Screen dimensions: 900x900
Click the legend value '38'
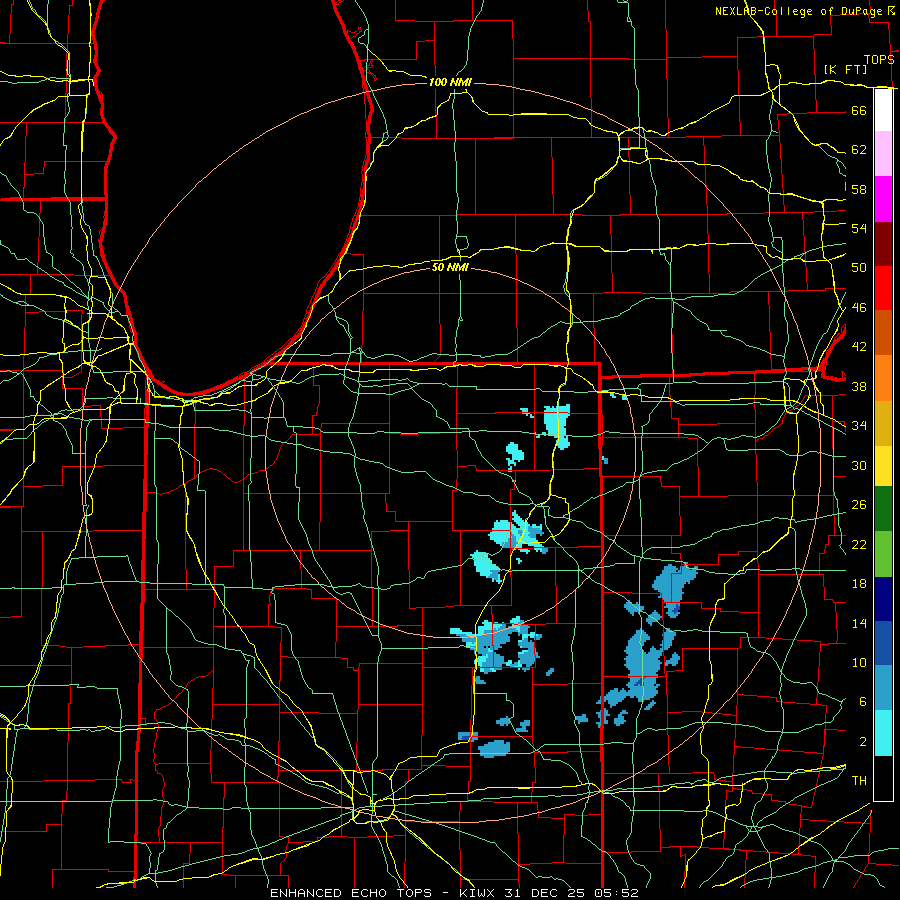[x=859, y=386]
